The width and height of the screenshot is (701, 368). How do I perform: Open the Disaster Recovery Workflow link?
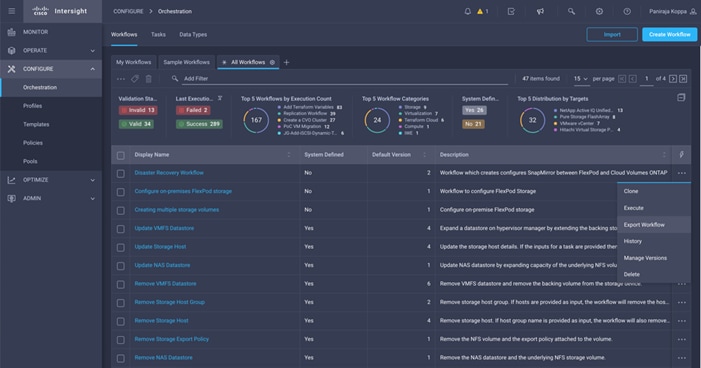(x=169, y=173)
